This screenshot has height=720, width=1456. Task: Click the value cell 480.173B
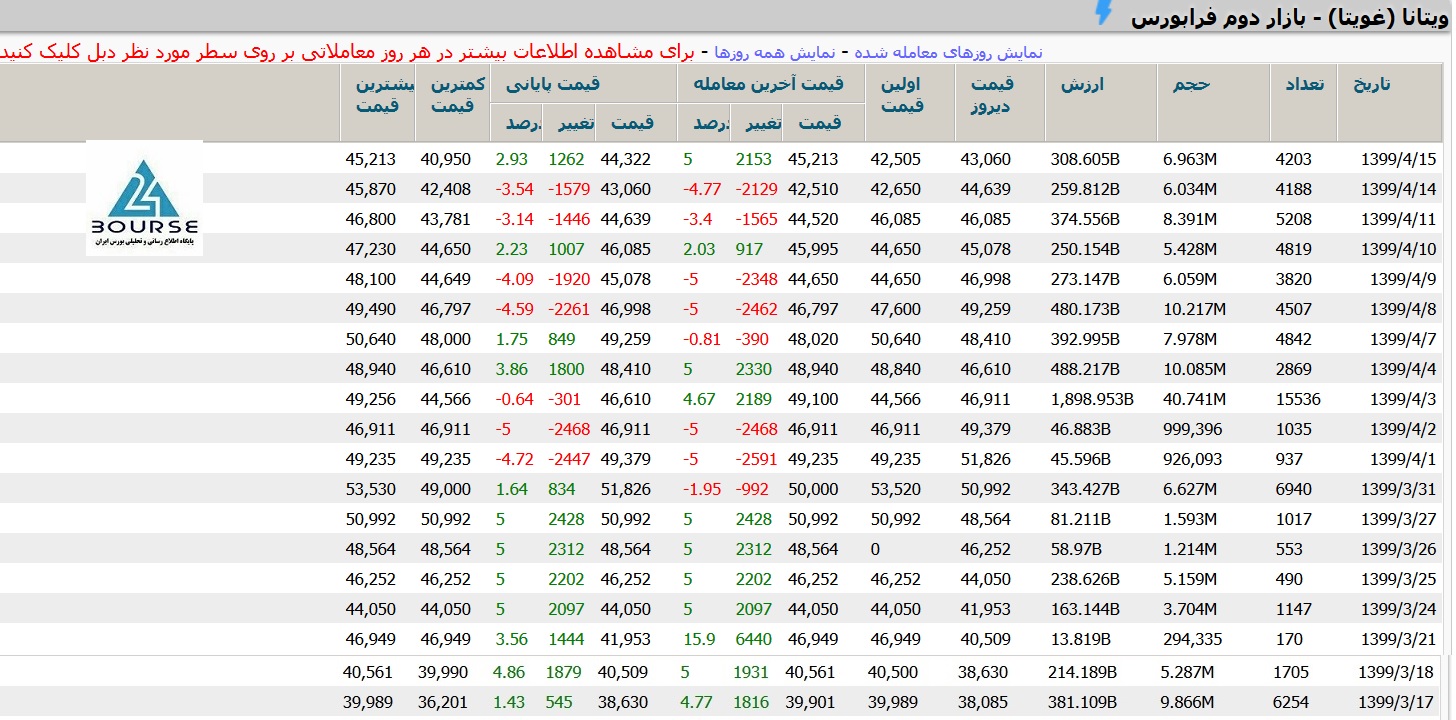point(1085,309)
